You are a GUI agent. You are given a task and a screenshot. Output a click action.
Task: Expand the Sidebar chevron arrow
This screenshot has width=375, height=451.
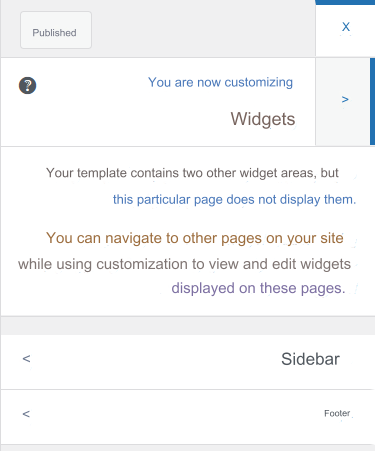point(26,359)
